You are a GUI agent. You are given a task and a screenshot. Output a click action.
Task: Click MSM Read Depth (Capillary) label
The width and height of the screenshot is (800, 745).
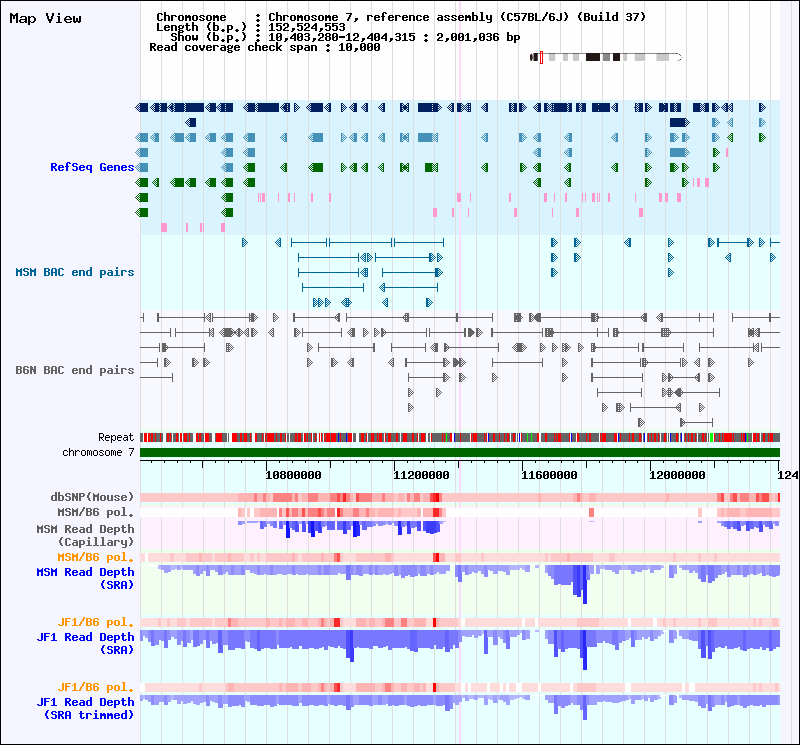(85, 535)
